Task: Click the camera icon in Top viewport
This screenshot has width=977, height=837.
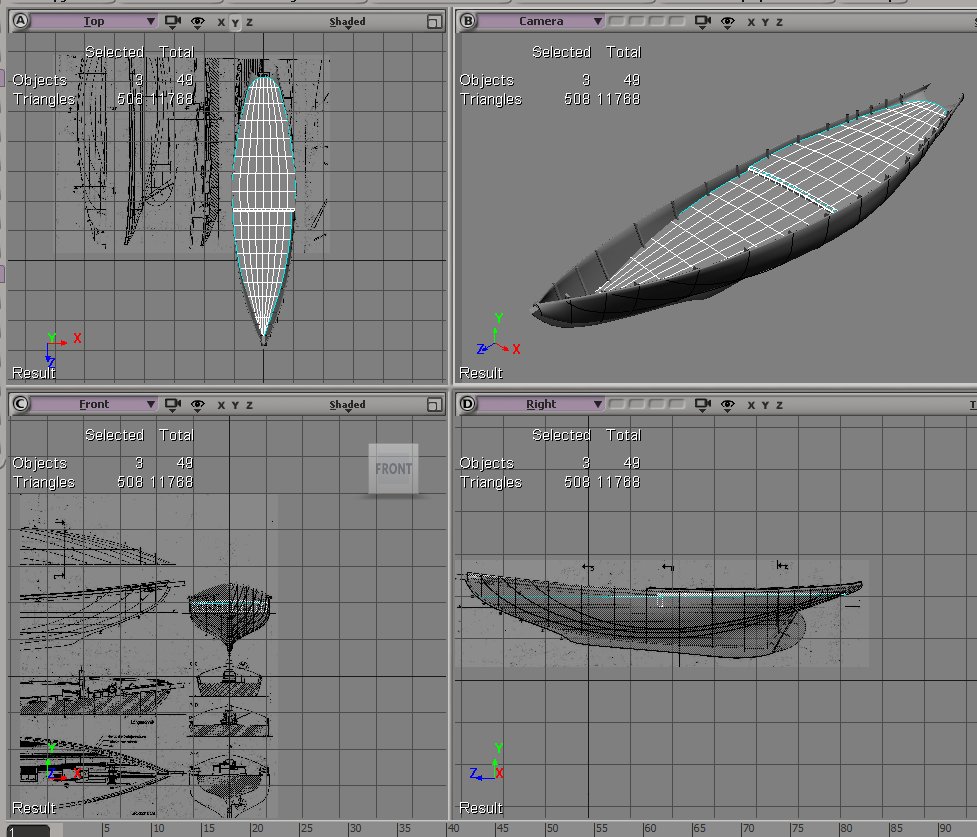Action: point(173,21)
